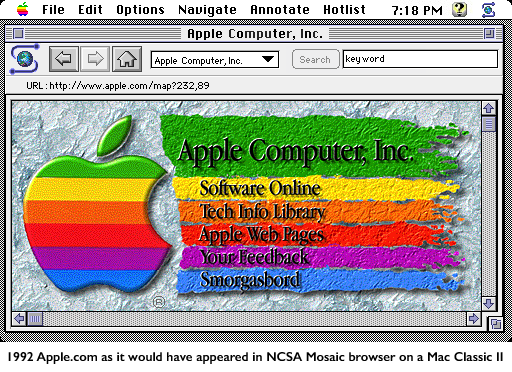
Task: Click the Balloon Help question mark icon
Action: pyautogui.click(x=459, y=10)
